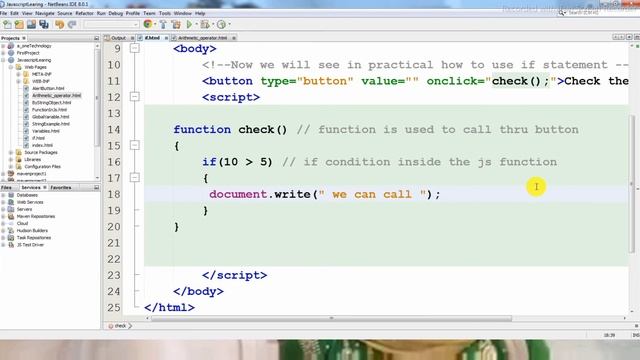Viewport: 640px width, 360px height.
Task: Select the Configuration Files node
Action: (x=42, y=167)
